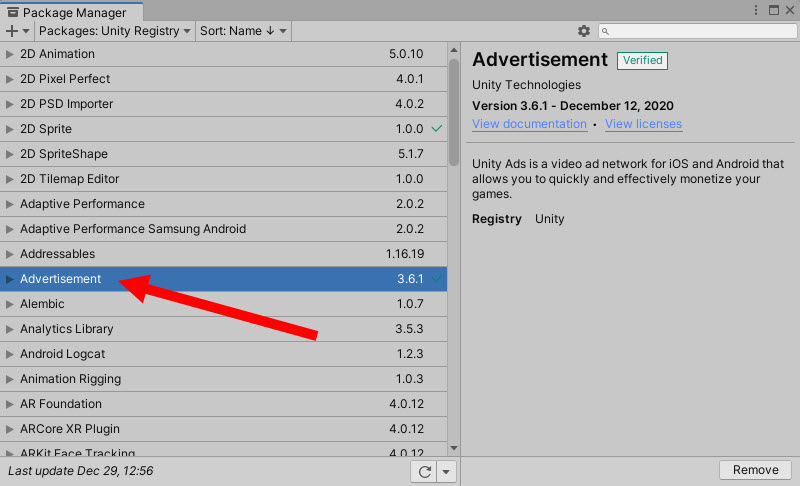This screenshot has height=486, width=800.
Task: Expand the 2D Tilemap Editor package
Action: click(9, 179)
